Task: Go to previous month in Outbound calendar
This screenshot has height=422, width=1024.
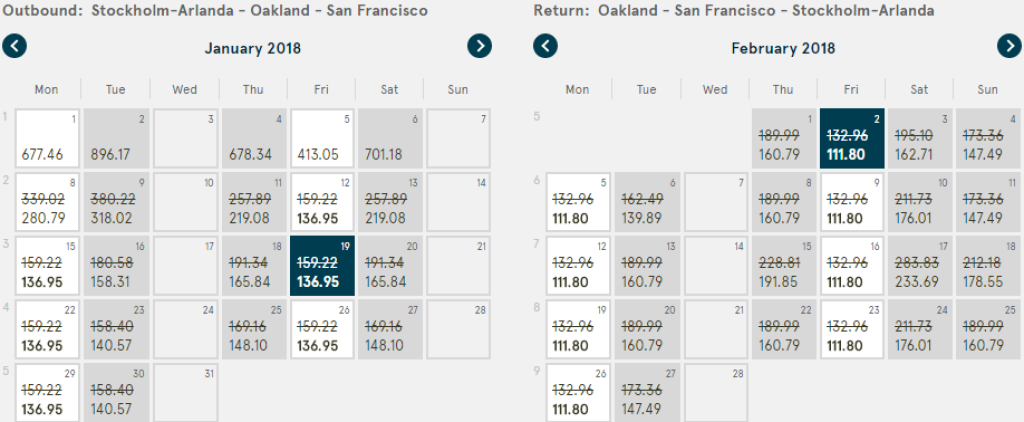Action: pos(16,45)
